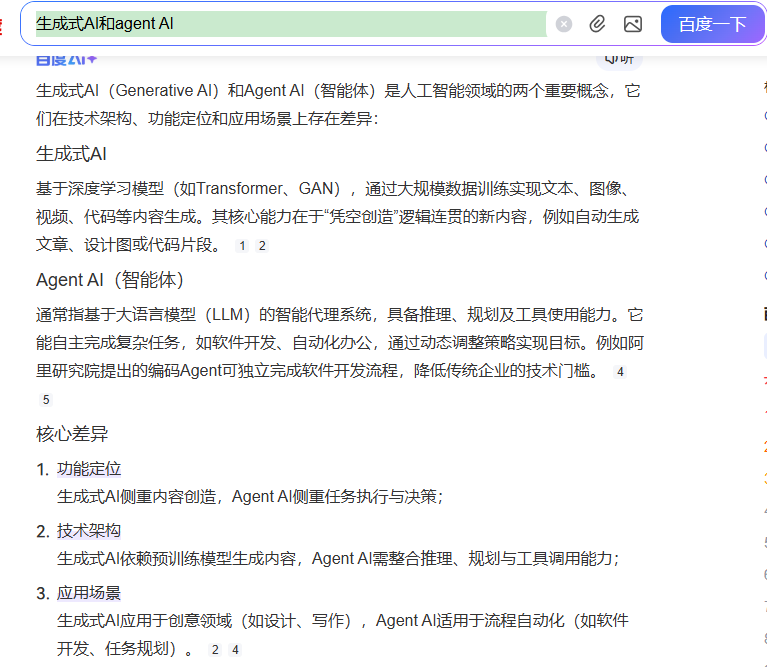Click the underlined 技术架构 term

click(89, 531)
